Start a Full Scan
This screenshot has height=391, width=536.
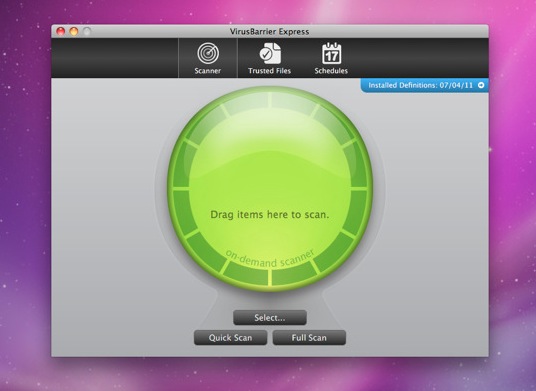point(309,338)
